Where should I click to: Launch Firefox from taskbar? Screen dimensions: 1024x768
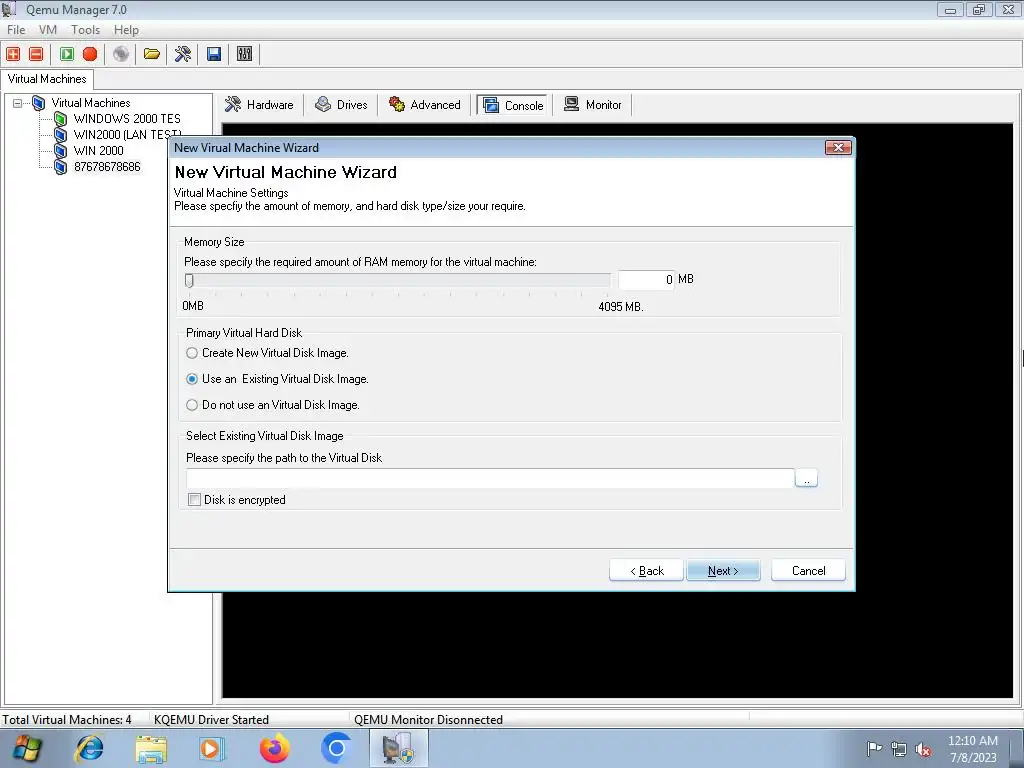point(274,749)
